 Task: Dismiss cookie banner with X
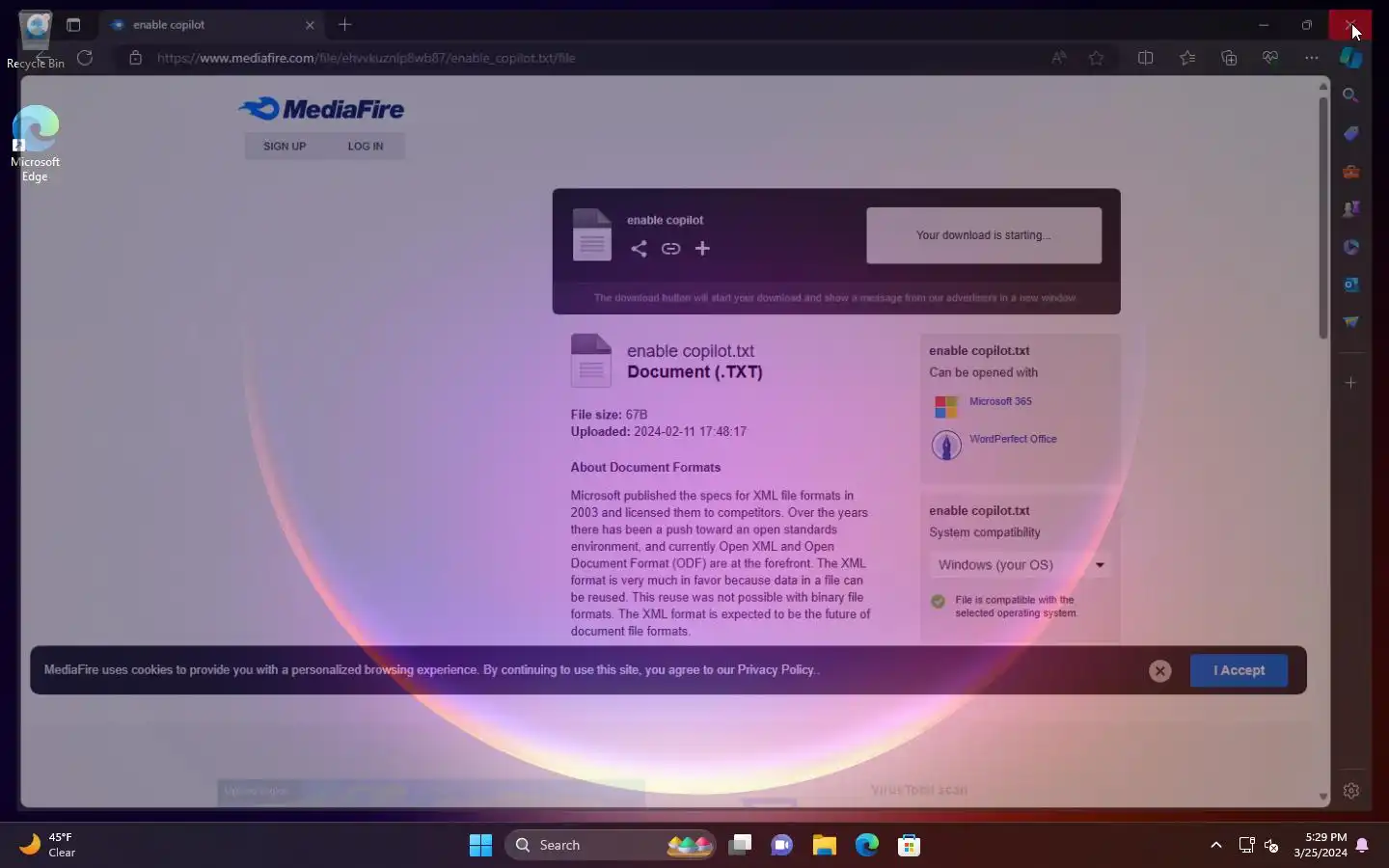tap(1160, 671)
